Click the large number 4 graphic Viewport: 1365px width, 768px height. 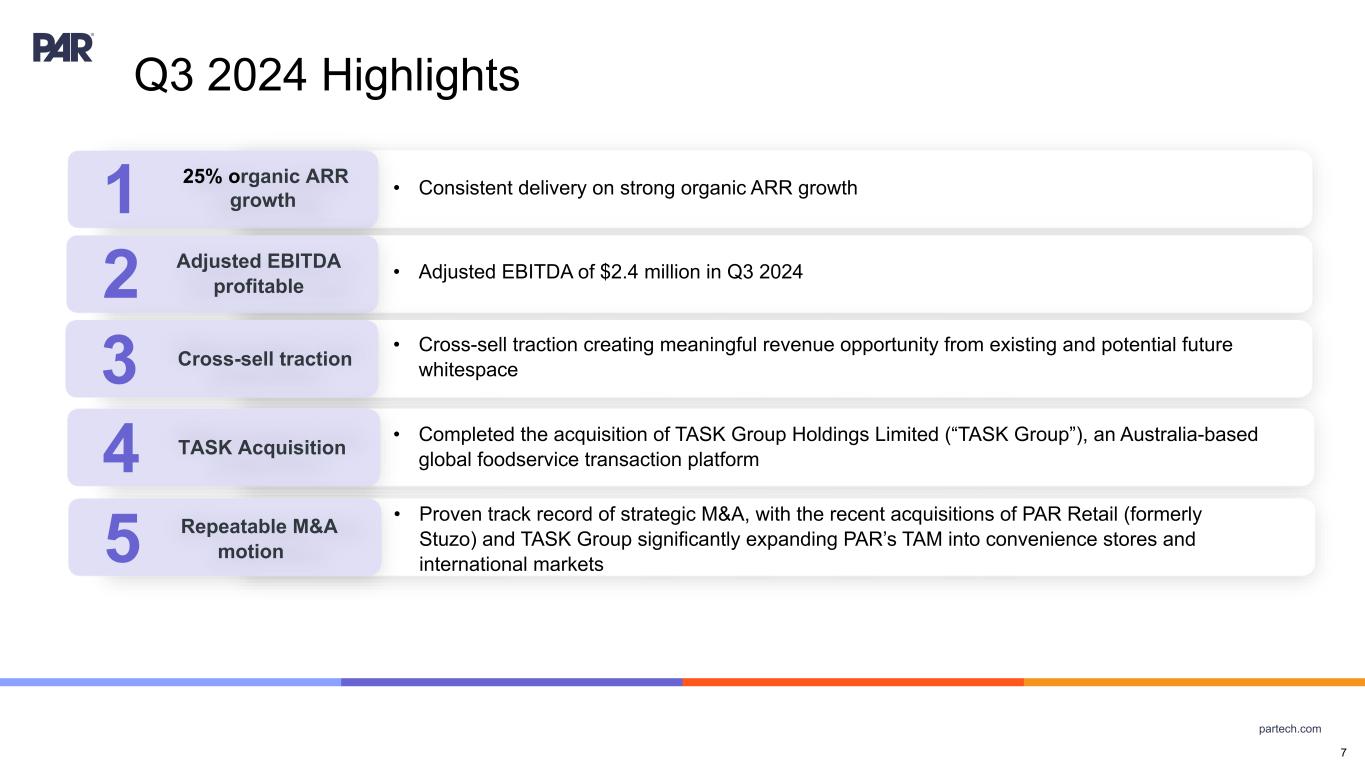click(x=120, y=450)
